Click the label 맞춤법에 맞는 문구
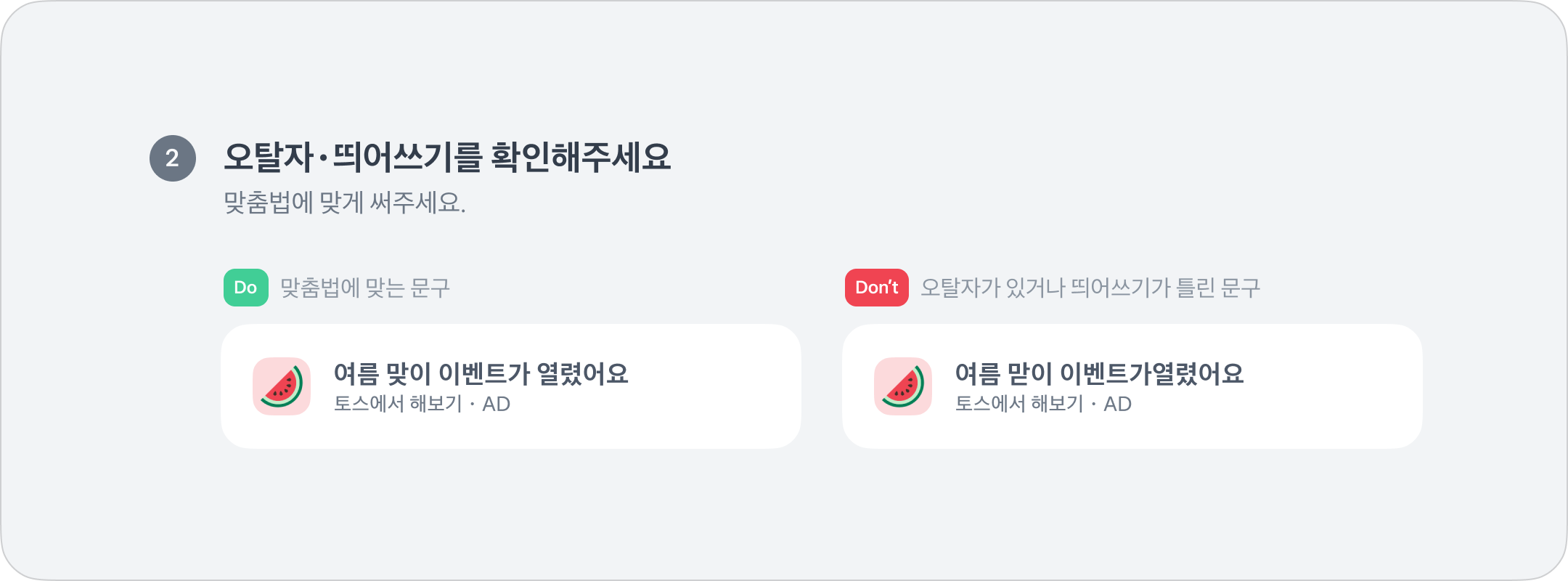1568x581 pixels. click(x=364, y=288)
